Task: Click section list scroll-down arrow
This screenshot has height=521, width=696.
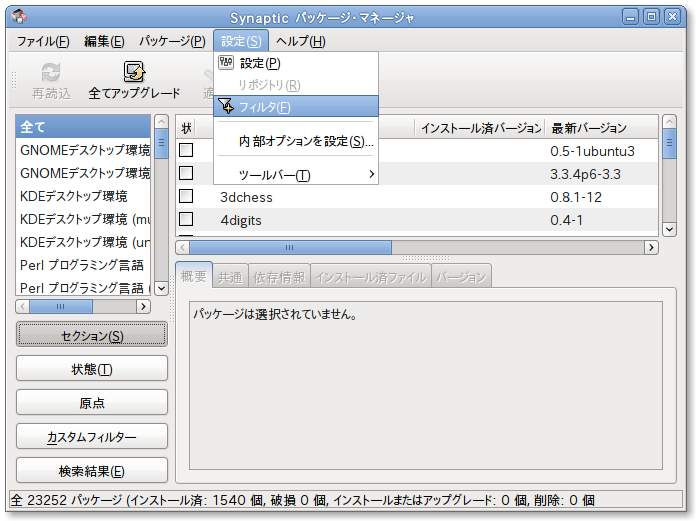Action: (161, 288)
